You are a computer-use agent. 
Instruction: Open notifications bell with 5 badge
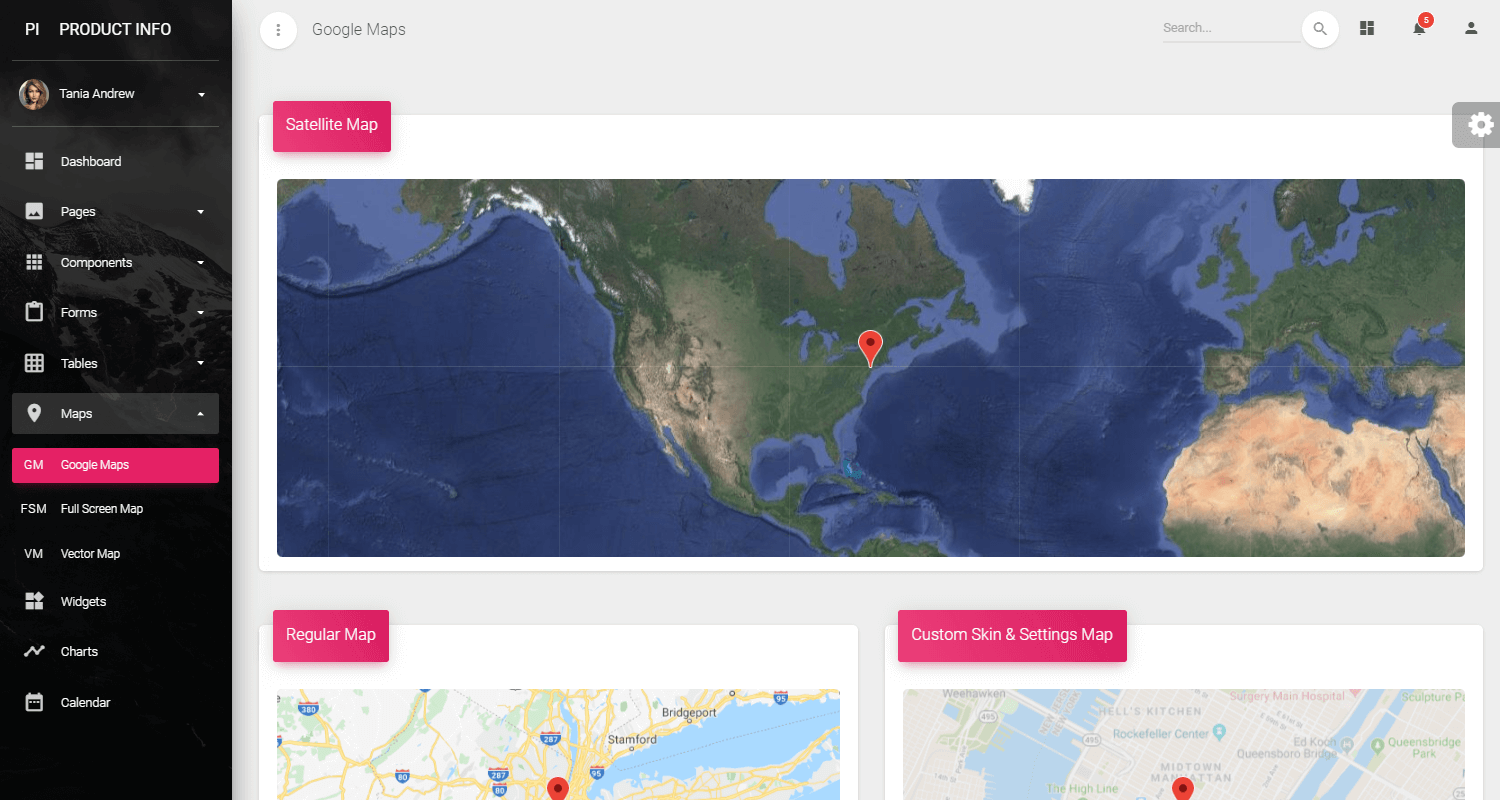(x=1420, y=26)
